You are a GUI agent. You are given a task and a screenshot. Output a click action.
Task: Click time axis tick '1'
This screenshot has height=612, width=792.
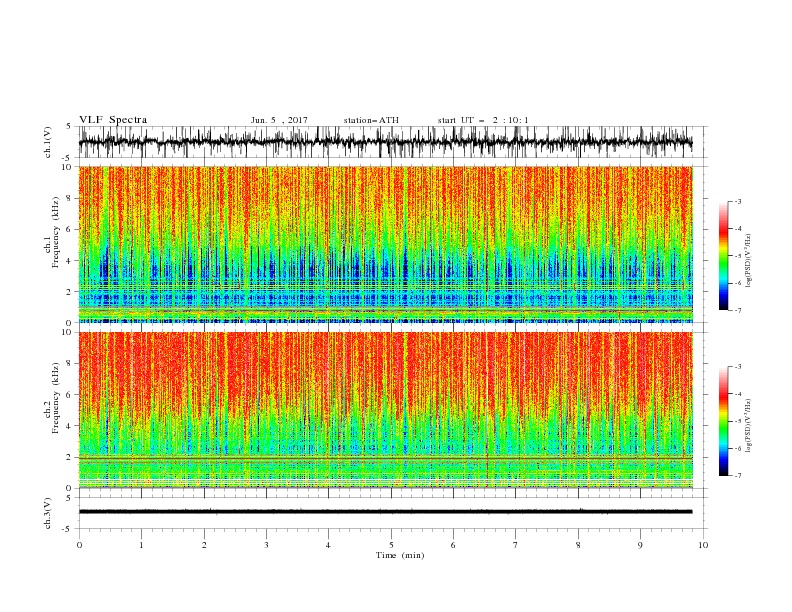(141, 545)
